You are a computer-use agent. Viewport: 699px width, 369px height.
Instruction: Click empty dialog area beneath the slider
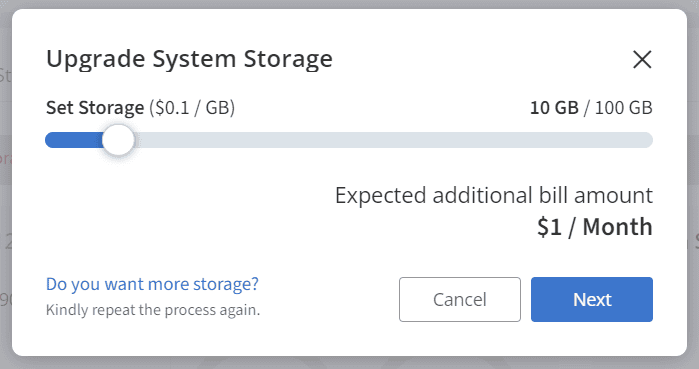tap(178, 209)
